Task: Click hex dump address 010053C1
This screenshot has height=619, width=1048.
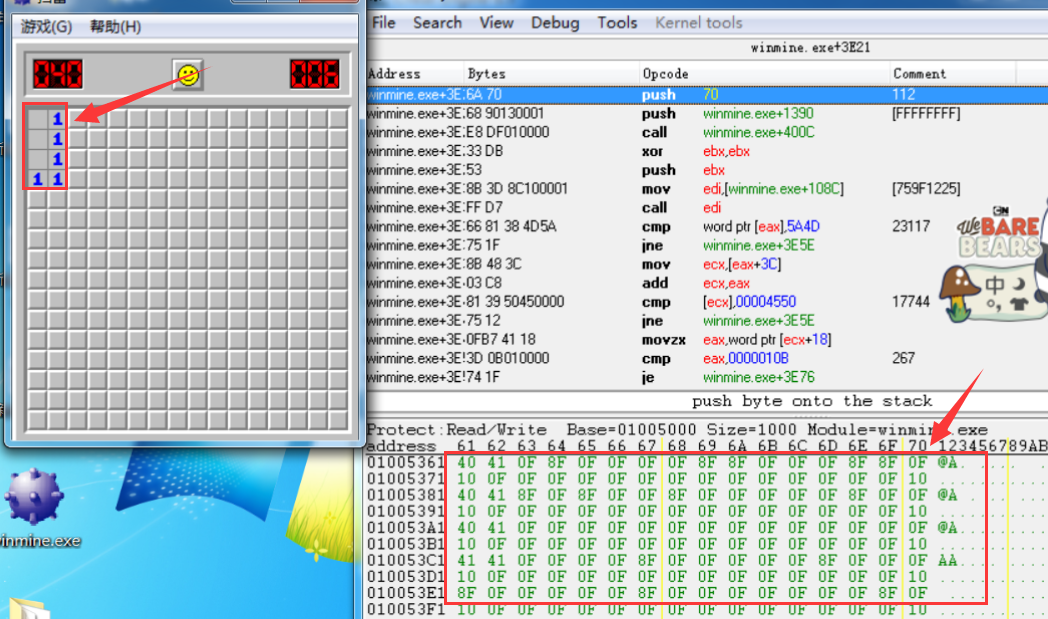Action: click(x=406, y=560)
